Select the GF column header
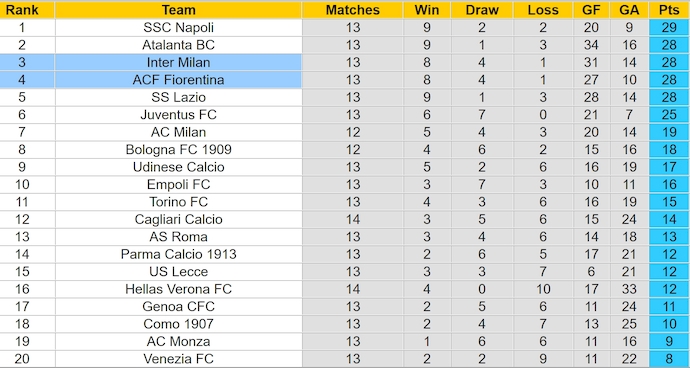Viewport: 690px width, 368px height. [x=591, y=10]
